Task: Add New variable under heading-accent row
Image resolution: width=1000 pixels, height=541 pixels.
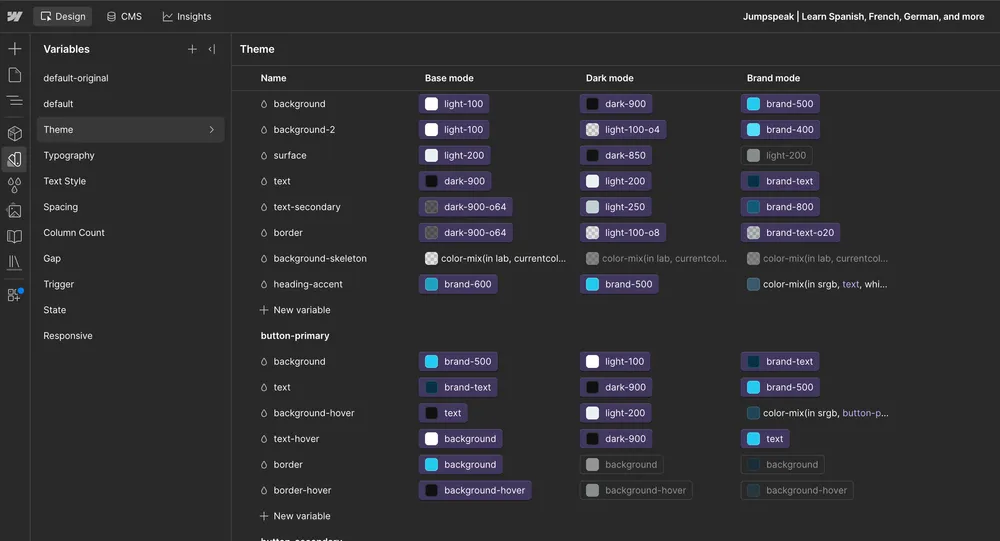Action: tap(295, 310)
